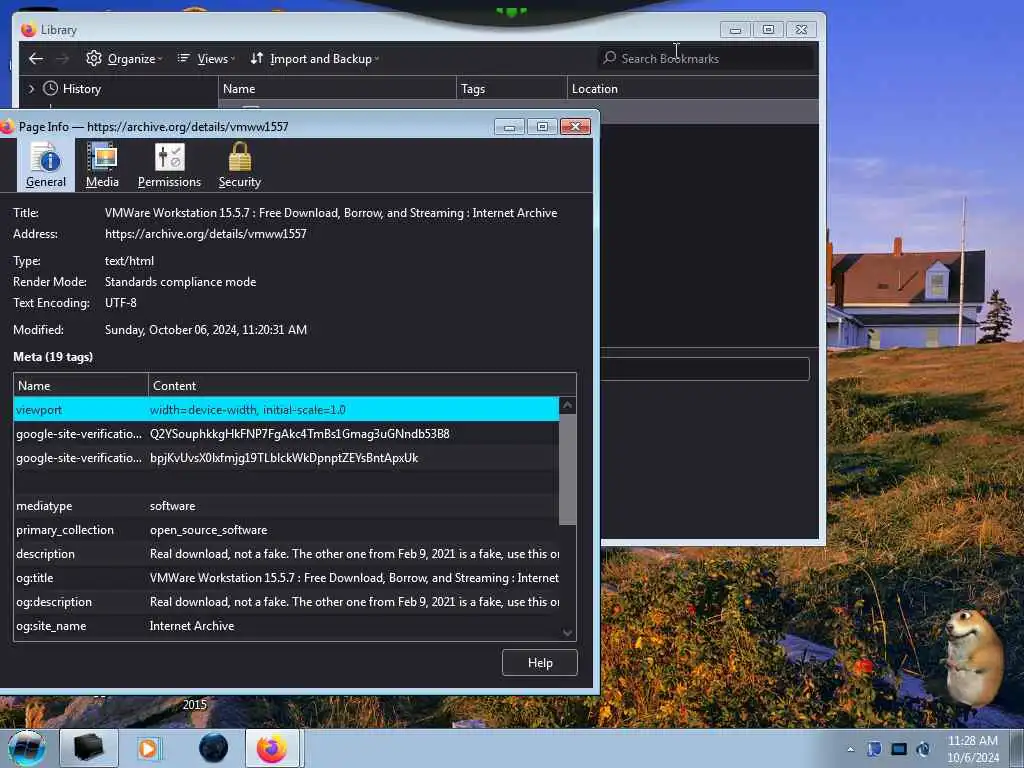
Task: Sort meta table by Content column
Action: click(x=362, y=385)
